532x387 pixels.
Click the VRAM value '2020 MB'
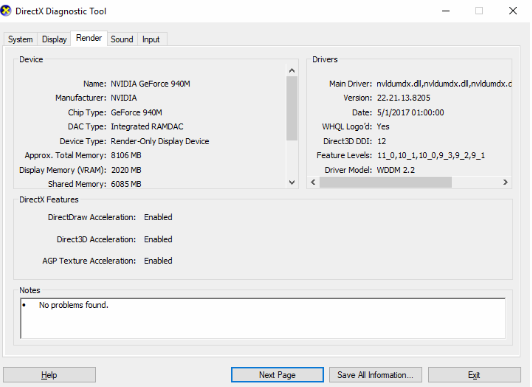[126, 170]
